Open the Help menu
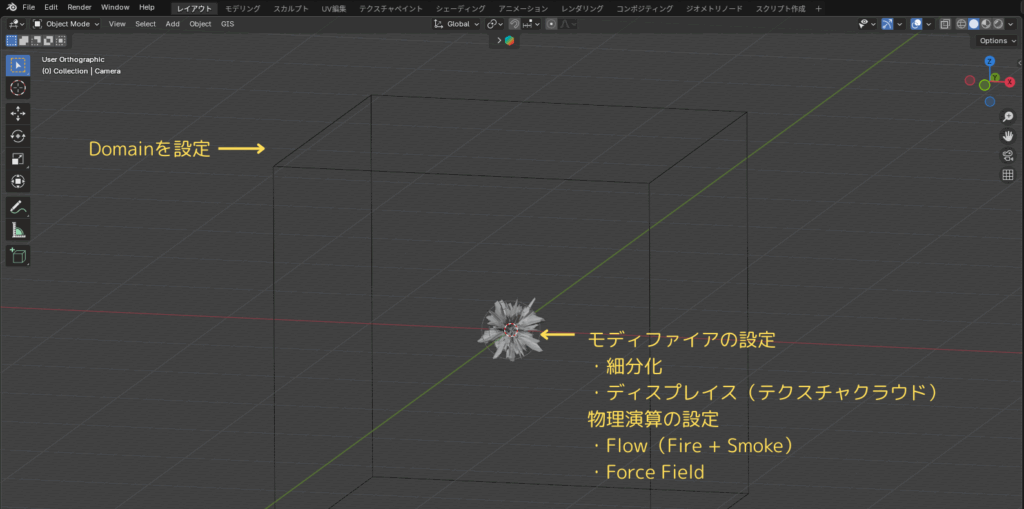The width and height of the screenshot is (1024, 509). coord(146,8)
